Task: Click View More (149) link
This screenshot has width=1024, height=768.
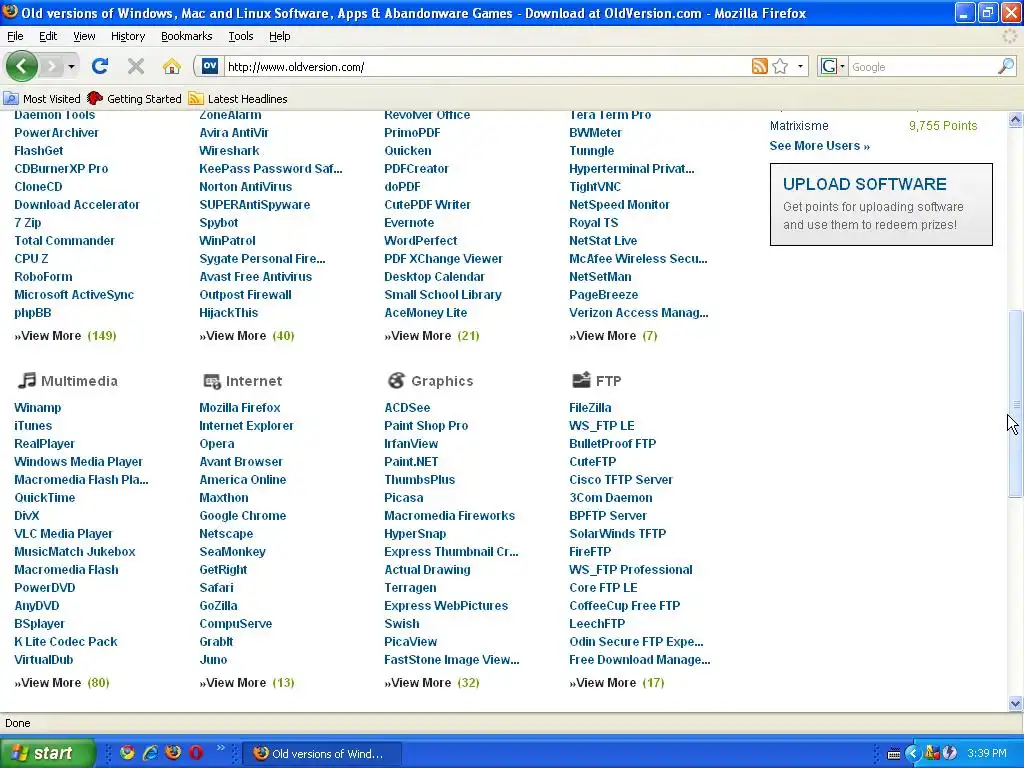Action: (65, 336)
